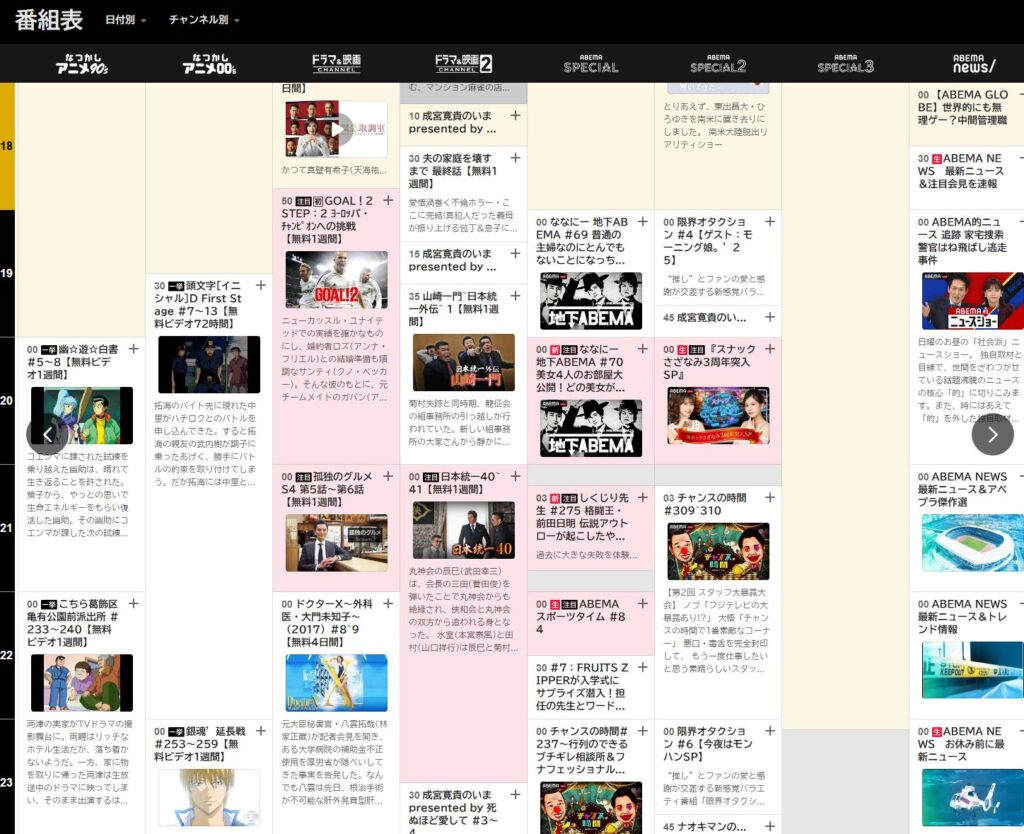Viewport: 1024px width, 834px height.
Task: Select ドラマ&映画 CHANNEL 2 header
Action: 464,63
